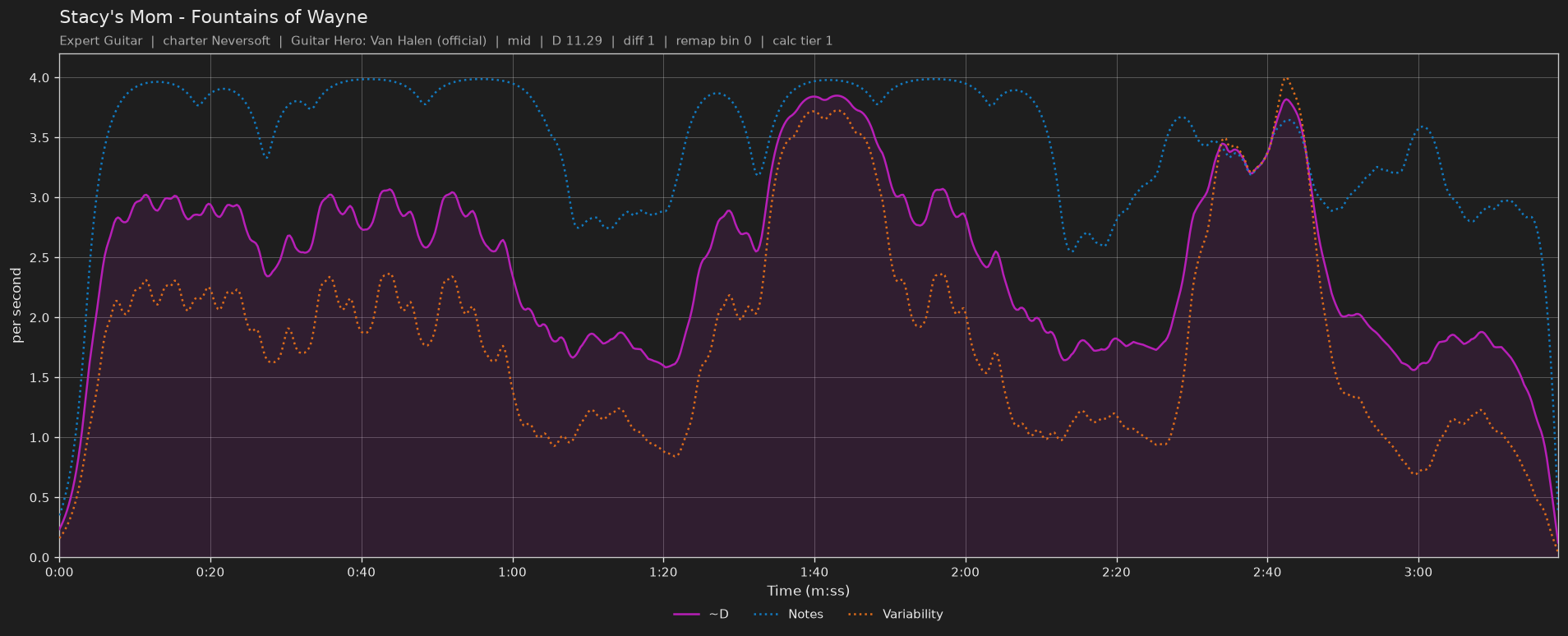Click the "3.0" y-axis tick label
1568x636 pixels.
(40, 198)
